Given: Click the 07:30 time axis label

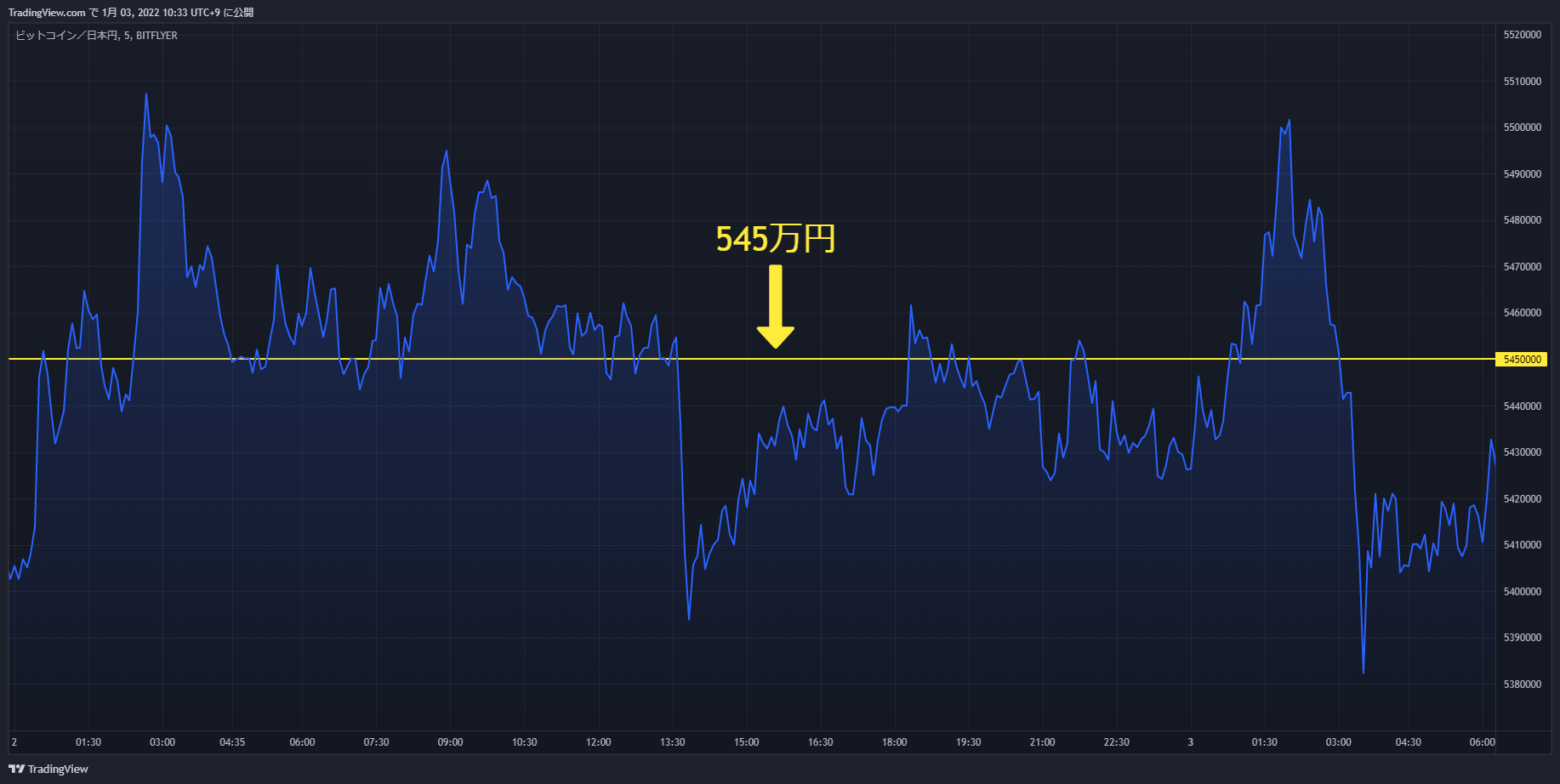Looking at the screenshot, I should click(x=376, y=742).
